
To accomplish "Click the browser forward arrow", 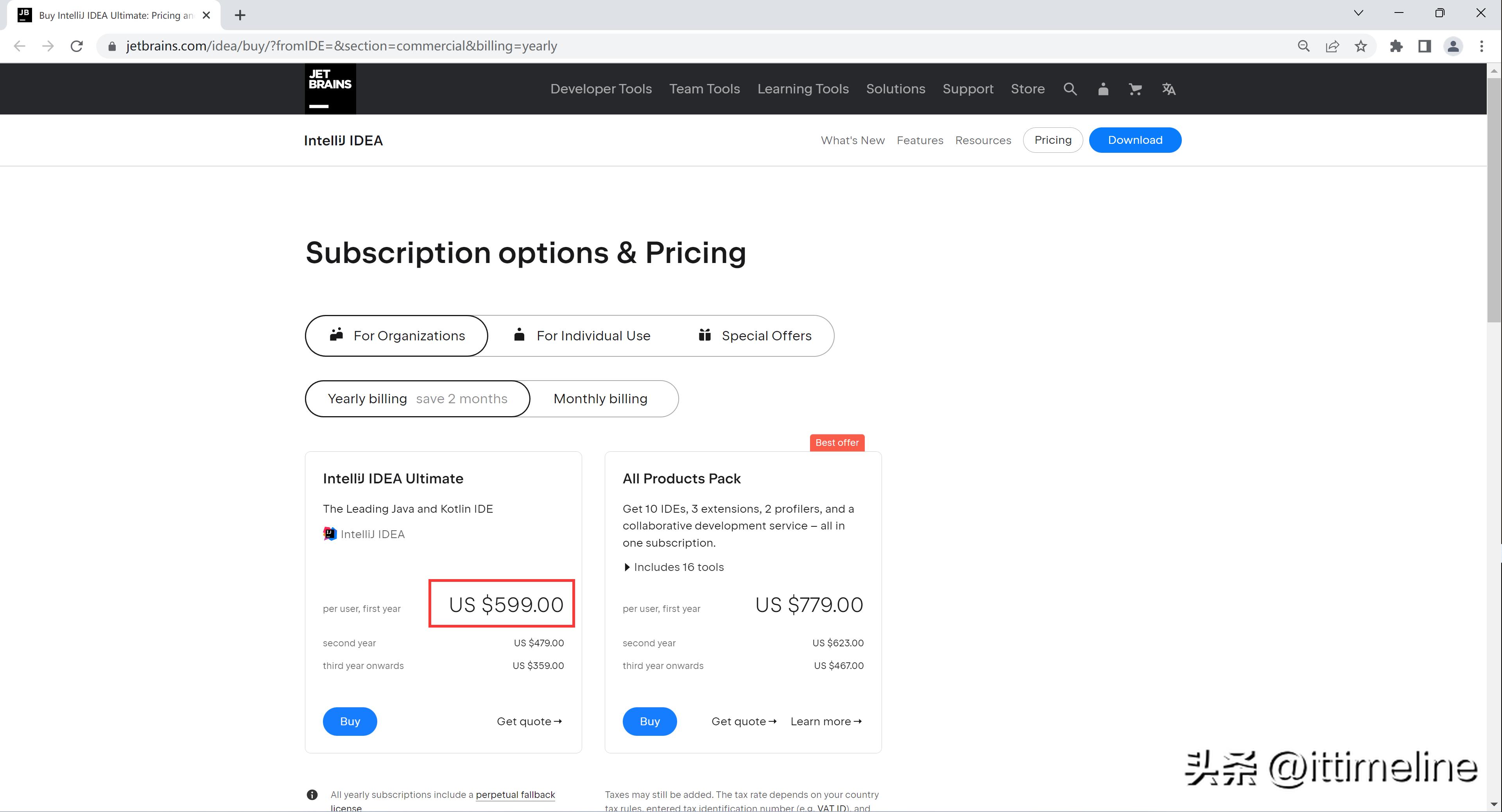I will (48, 46).
